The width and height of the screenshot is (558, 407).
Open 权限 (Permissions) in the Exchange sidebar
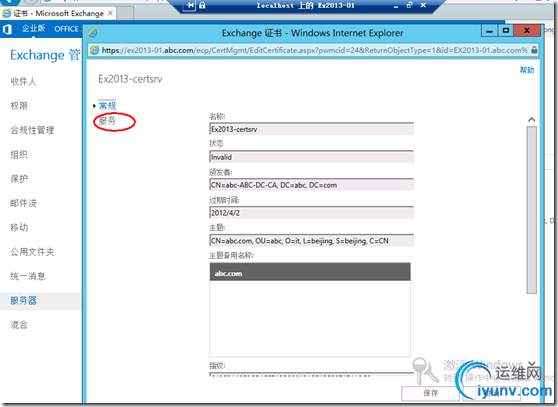19,106
